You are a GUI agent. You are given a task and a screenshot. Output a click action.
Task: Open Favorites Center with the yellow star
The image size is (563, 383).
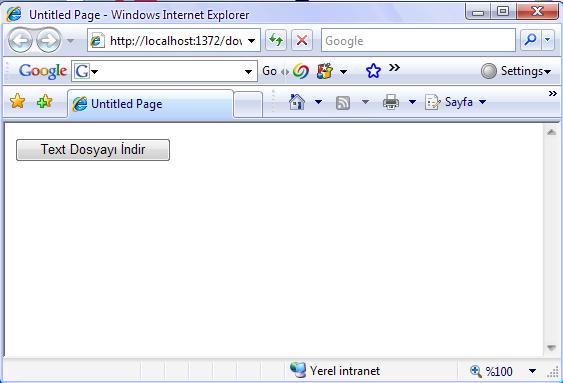[x=17, y=102]
